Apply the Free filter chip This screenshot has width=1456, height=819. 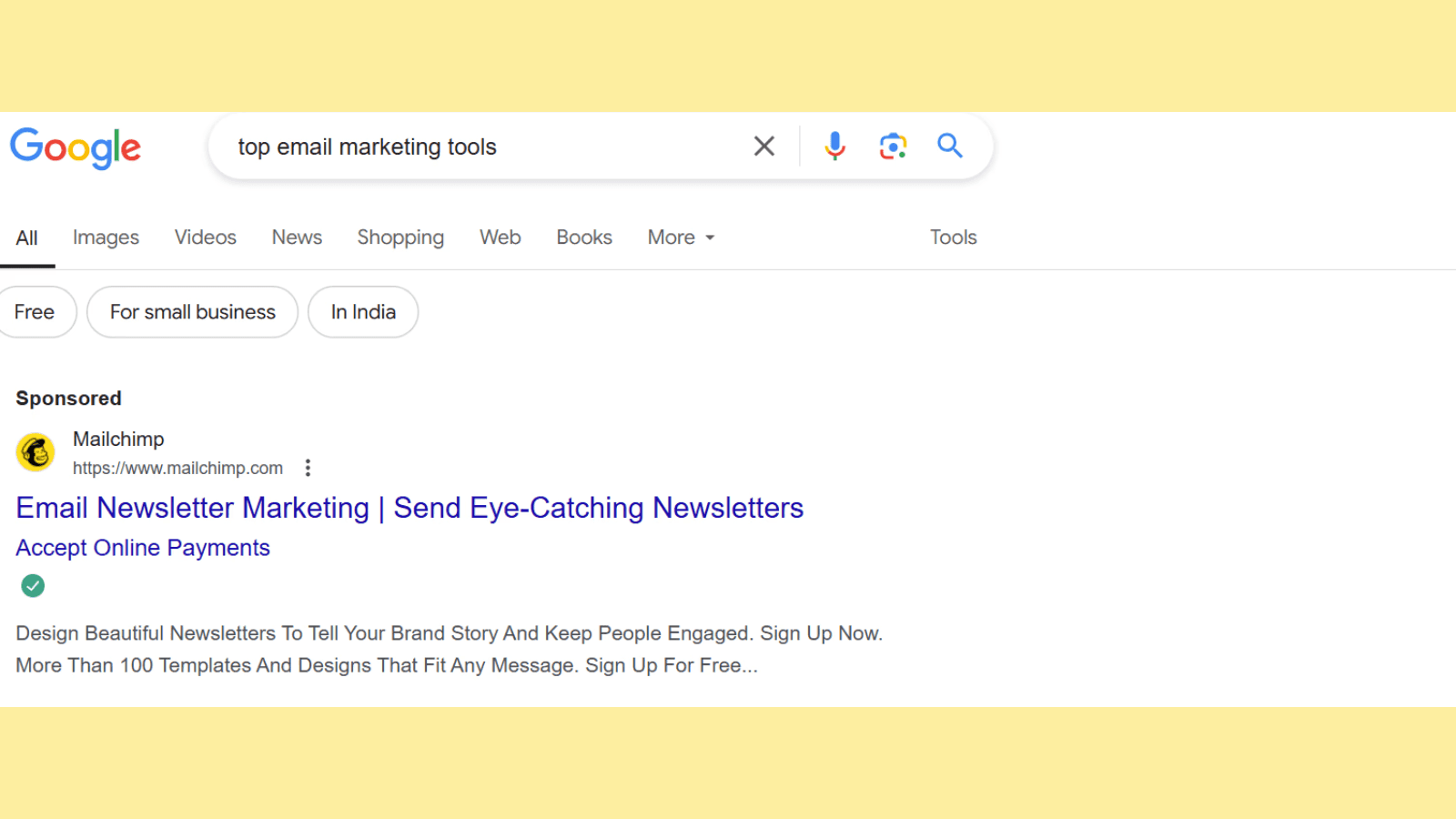(x=36, y=312)
